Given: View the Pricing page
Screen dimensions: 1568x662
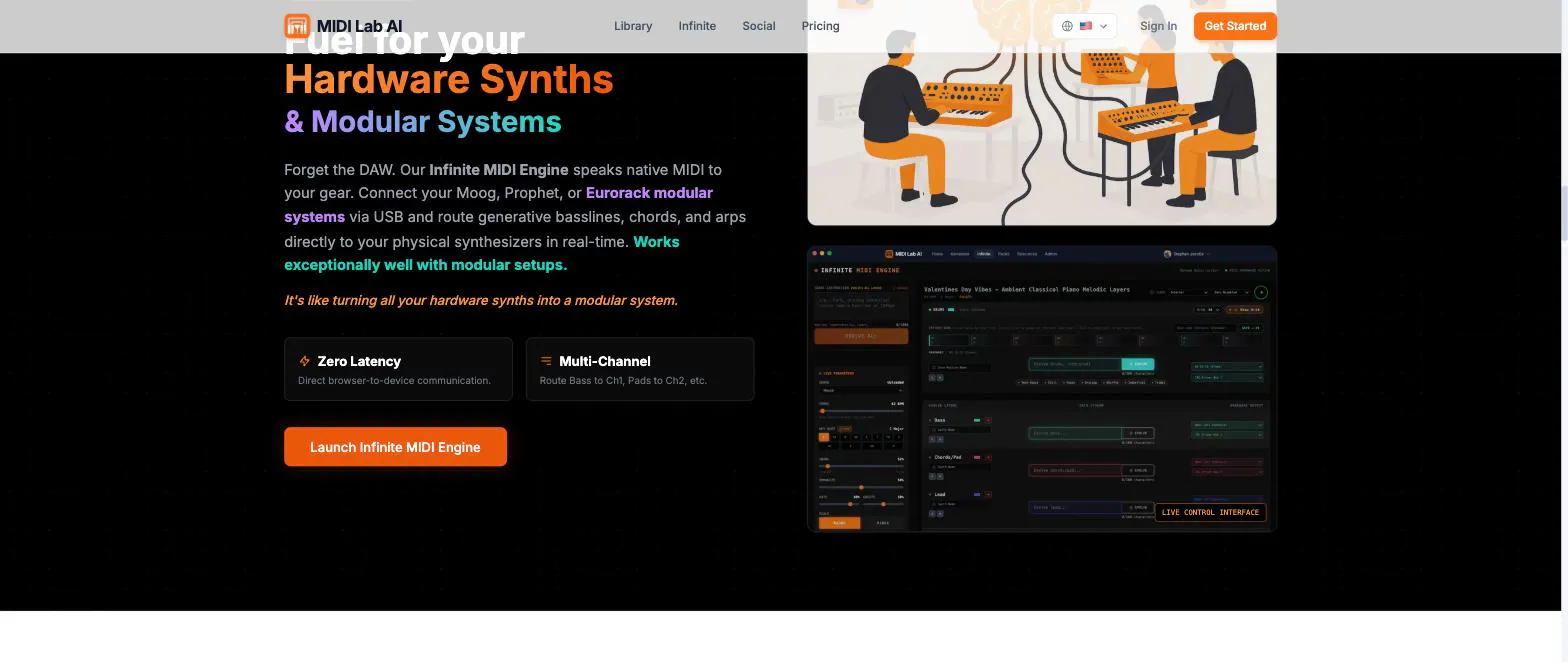Looking at the screenshot, I should tap(820, 26).
